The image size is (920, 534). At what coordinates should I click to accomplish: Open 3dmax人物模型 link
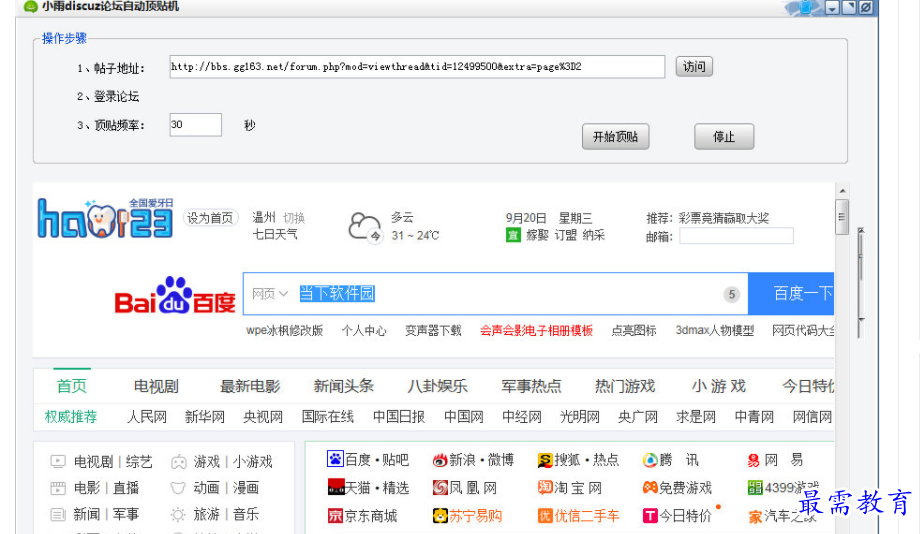[714, 330]
